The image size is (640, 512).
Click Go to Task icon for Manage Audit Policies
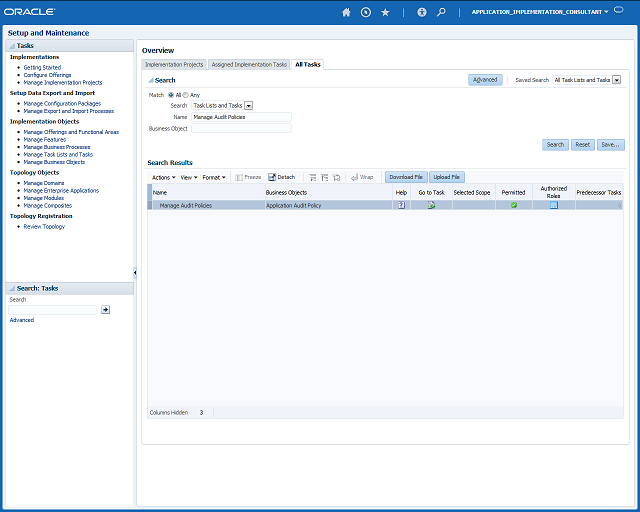click(x=431, y=205)
